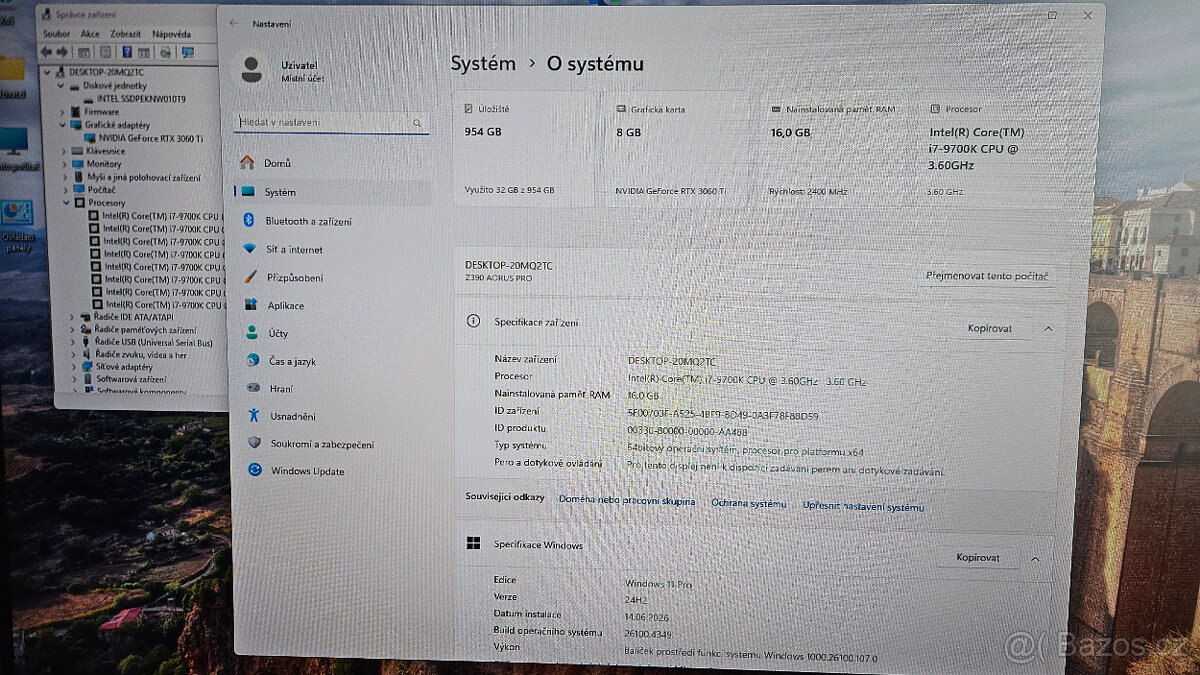Click back arrow in Správce zařízení toolbar
The height and width of the screenshot is (675, 1200).
pos(46,52)
